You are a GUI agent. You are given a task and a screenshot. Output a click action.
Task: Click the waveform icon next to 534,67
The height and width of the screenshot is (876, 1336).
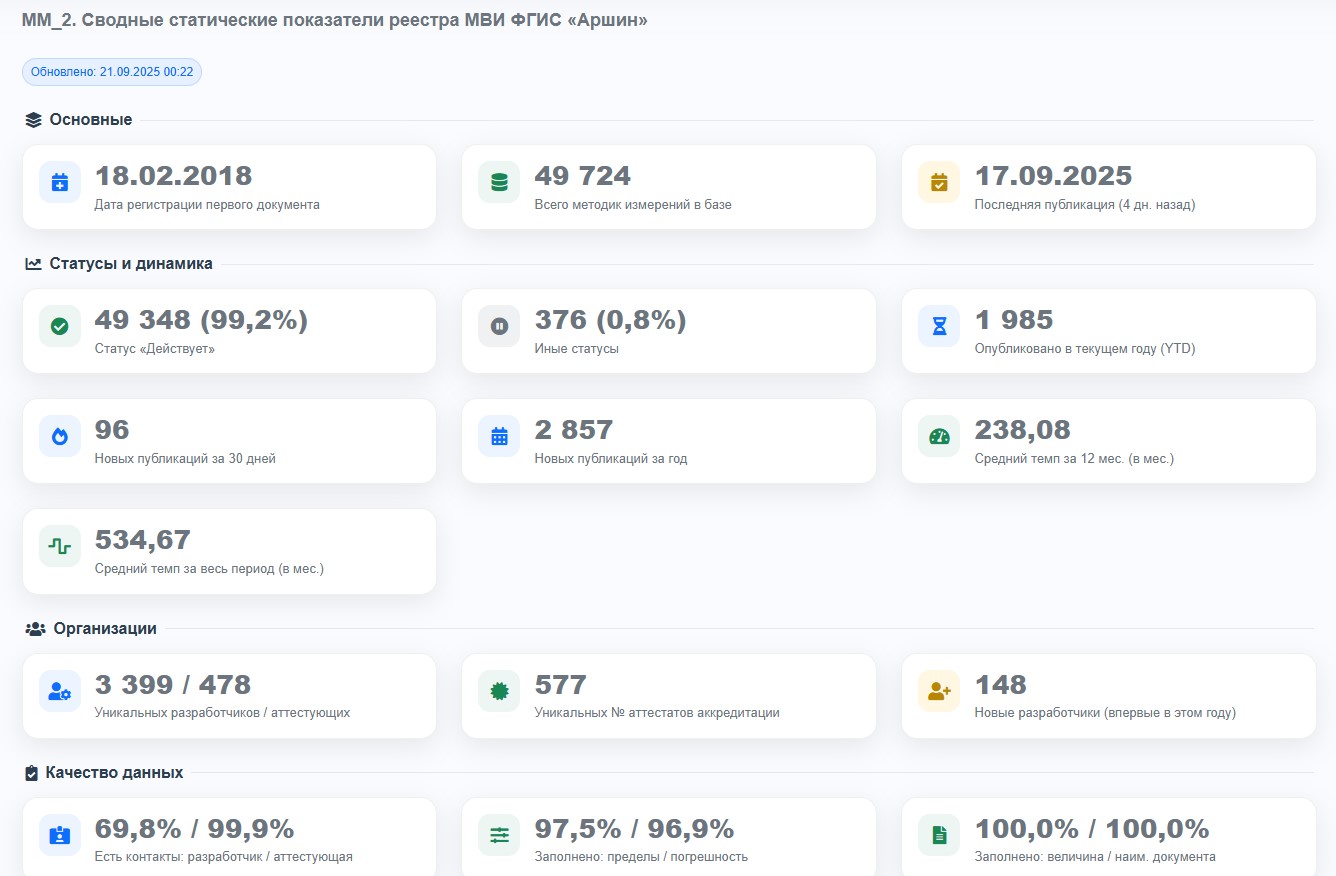click(60, 547)
